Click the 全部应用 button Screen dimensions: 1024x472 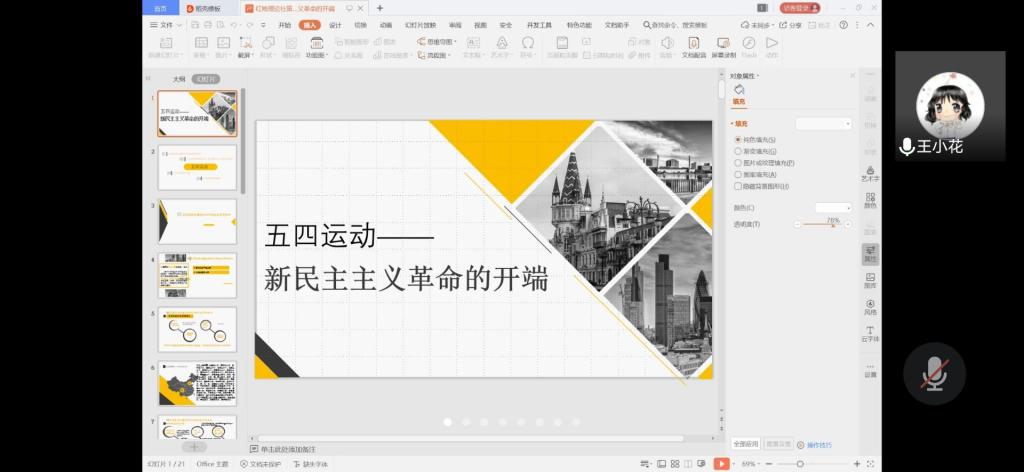coord(746,444)
